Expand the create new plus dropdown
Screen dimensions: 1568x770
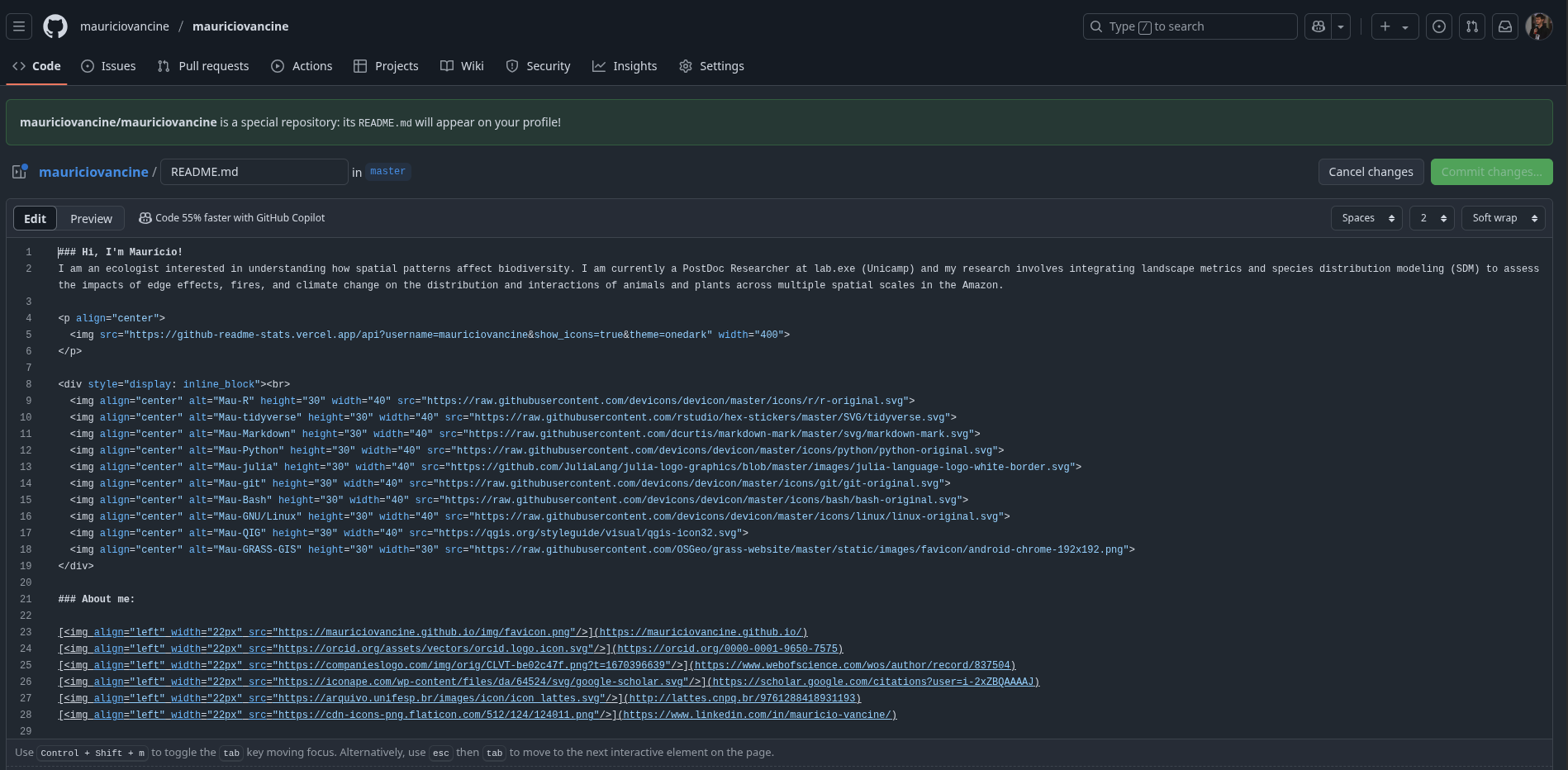(1394, 26)
